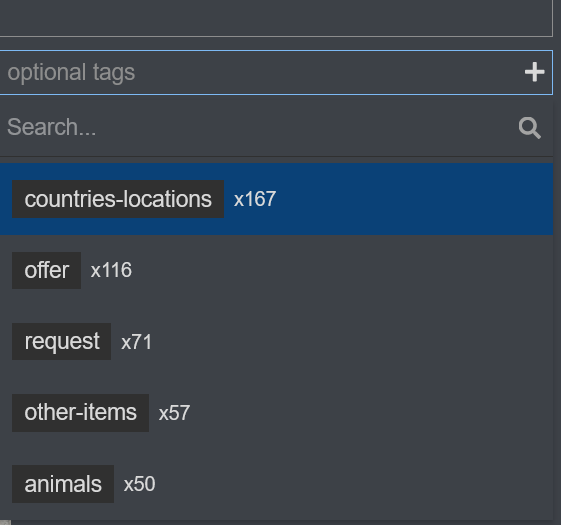Select the other-items tag chip
Image resolution: width=561 pixels, height=525 pixels.
click(x=81, y=413)
